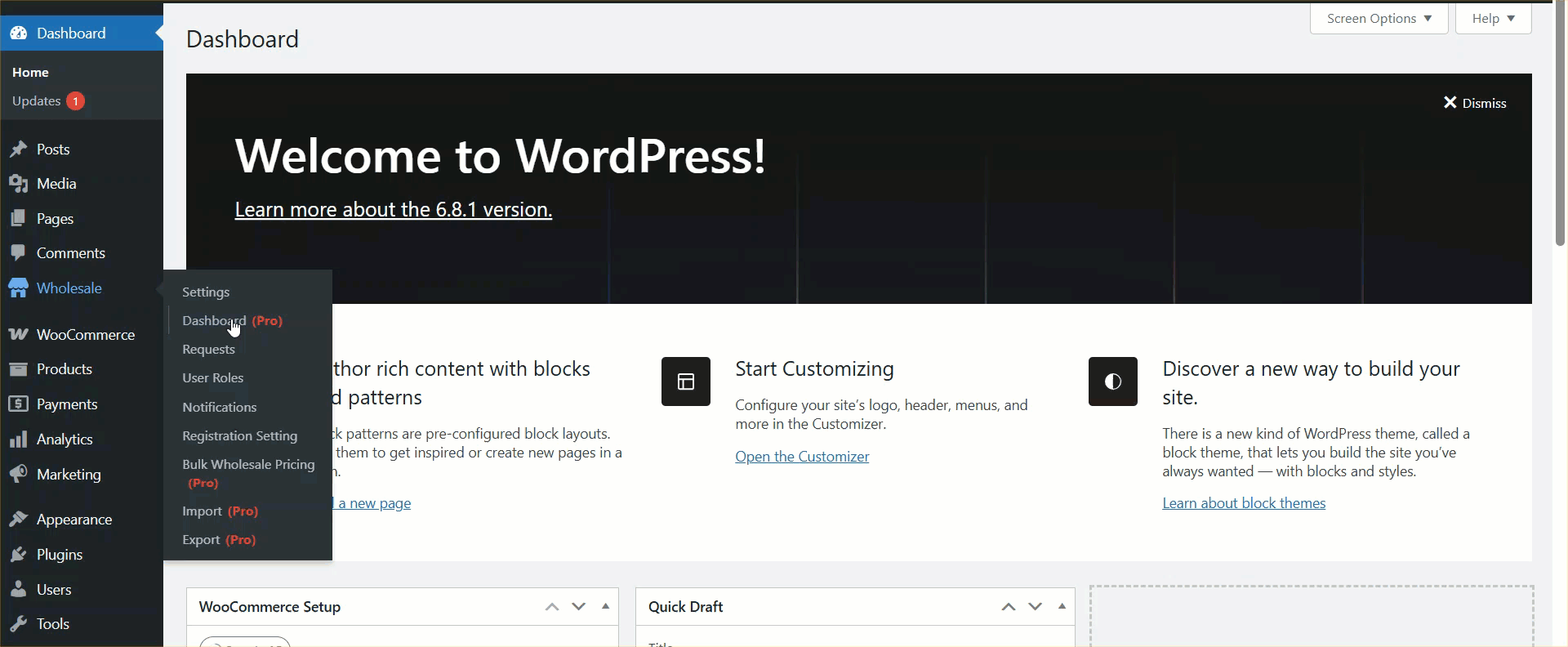Open the Payments menu

(x=67, y=404)
